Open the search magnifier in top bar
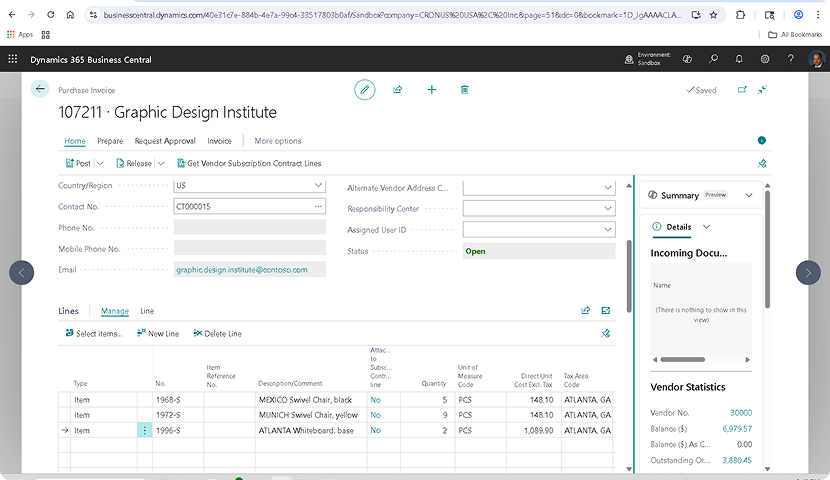830x480 pixels. 714,59
